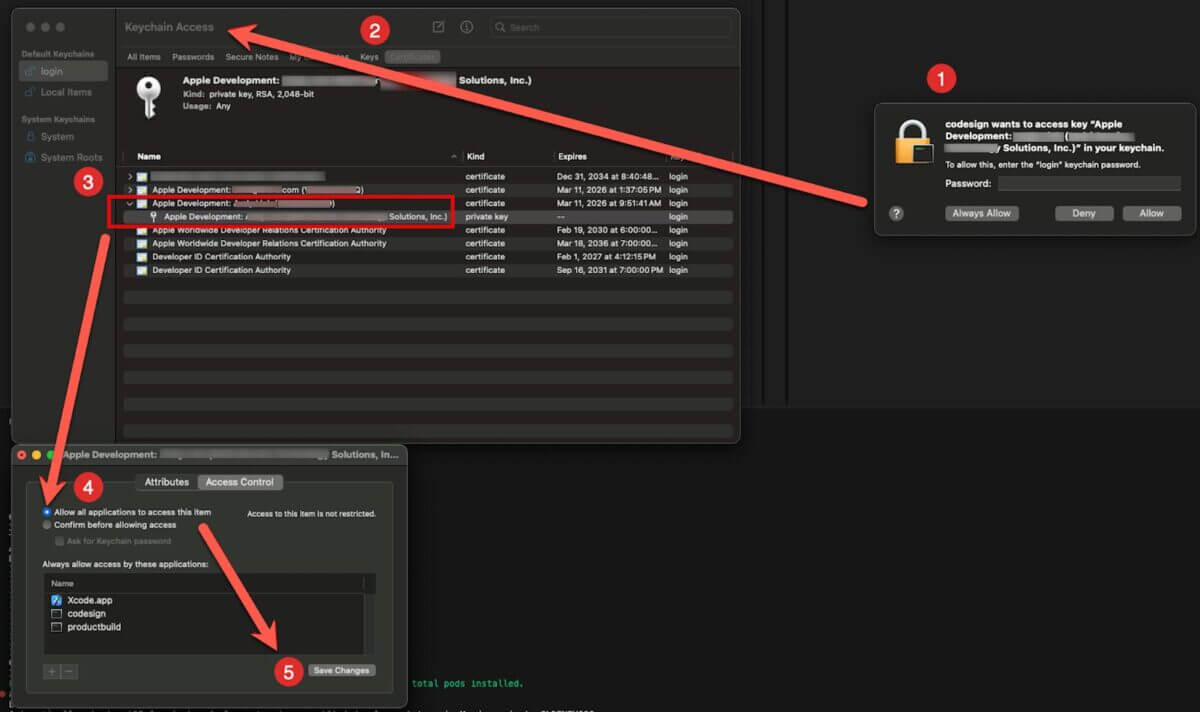
Task: Select the login keychain in sidebar
Action: (63, 71)
